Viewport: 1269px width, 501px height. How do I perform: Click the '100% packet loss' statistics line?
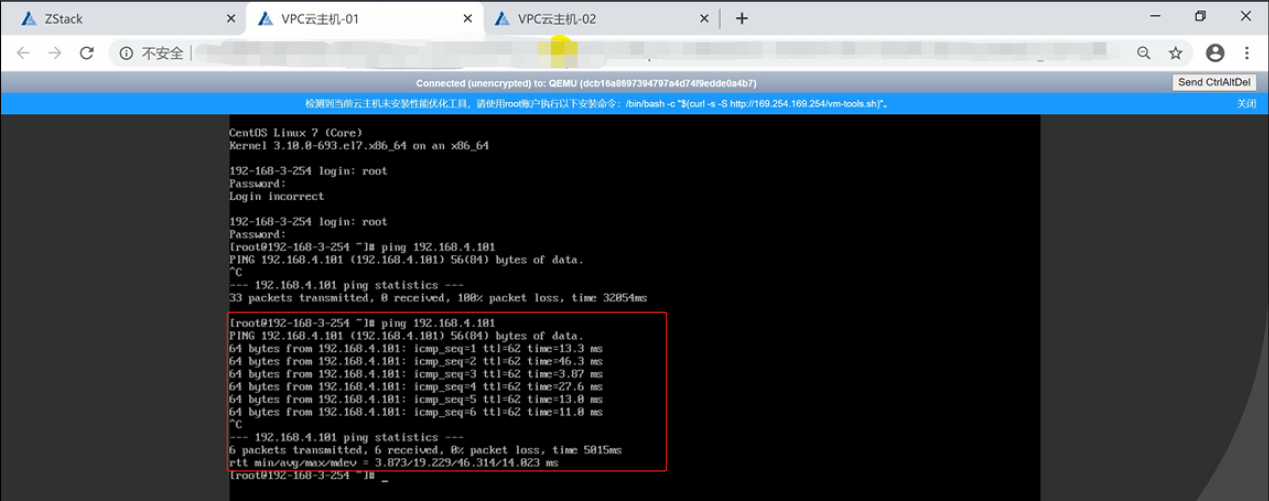(437, 298)
